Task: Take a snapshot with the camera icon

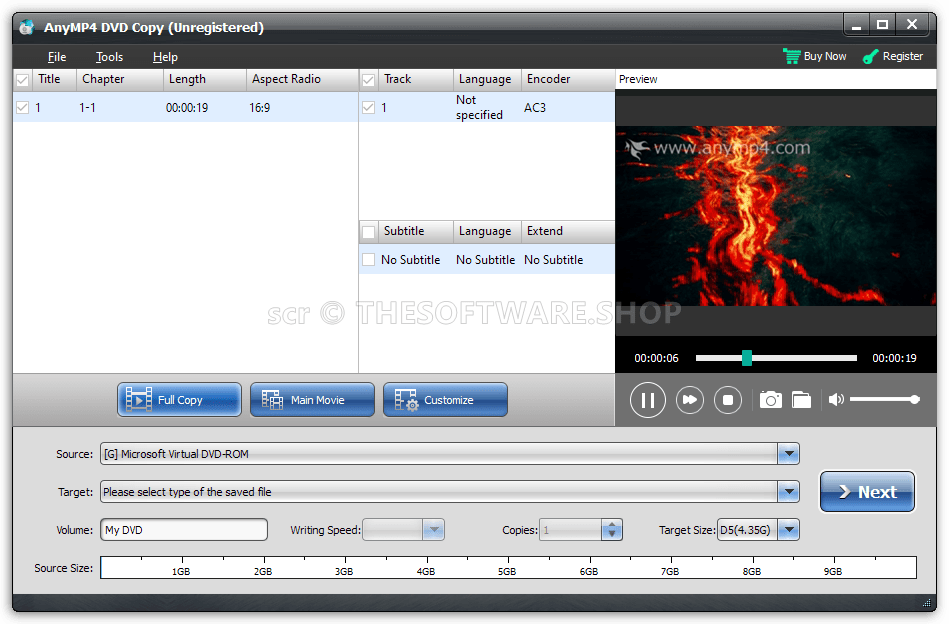Action: click(x=770, y=400)
